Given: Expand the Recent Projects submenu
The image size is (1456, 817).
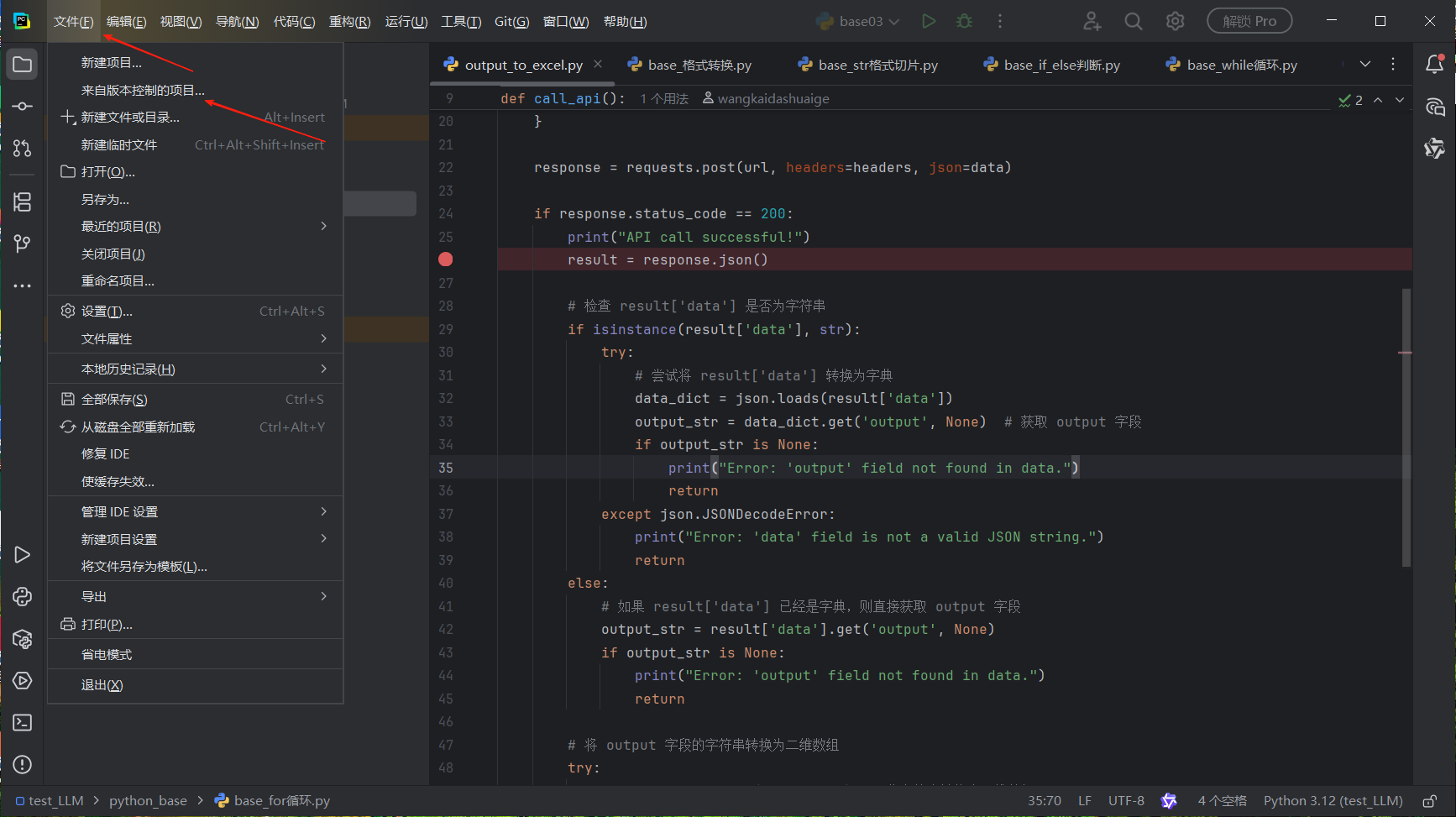Looking at the screenshot, I should [195, 227].
